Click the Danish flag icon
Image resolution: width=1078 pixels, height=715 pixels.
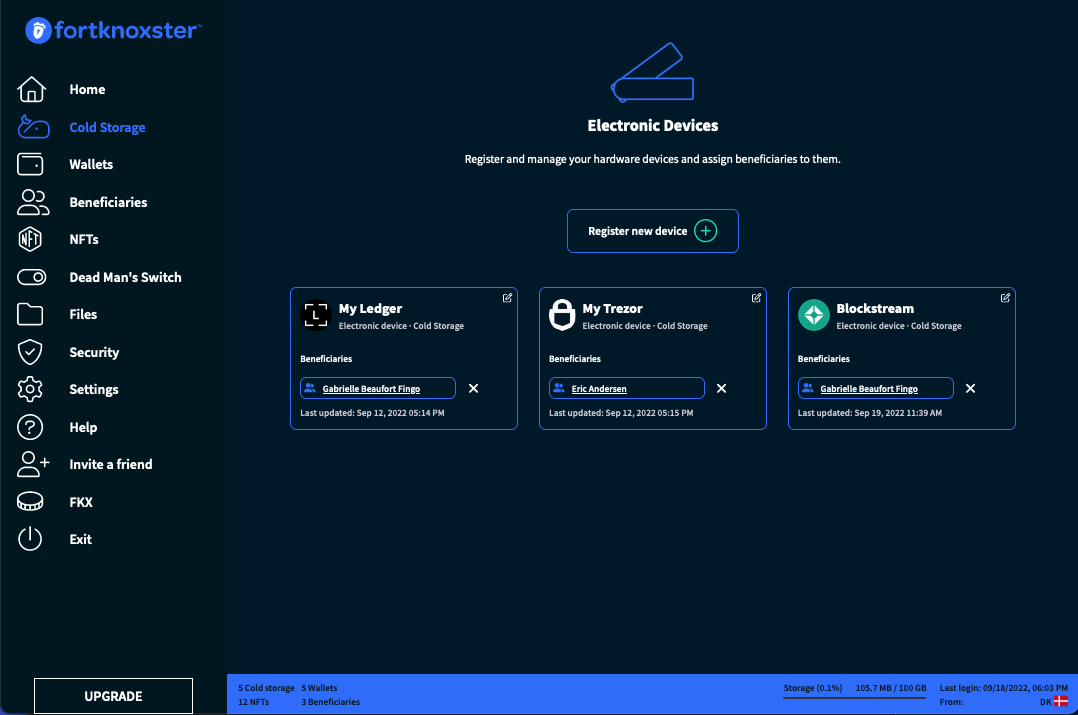[x=1061, y=702]
